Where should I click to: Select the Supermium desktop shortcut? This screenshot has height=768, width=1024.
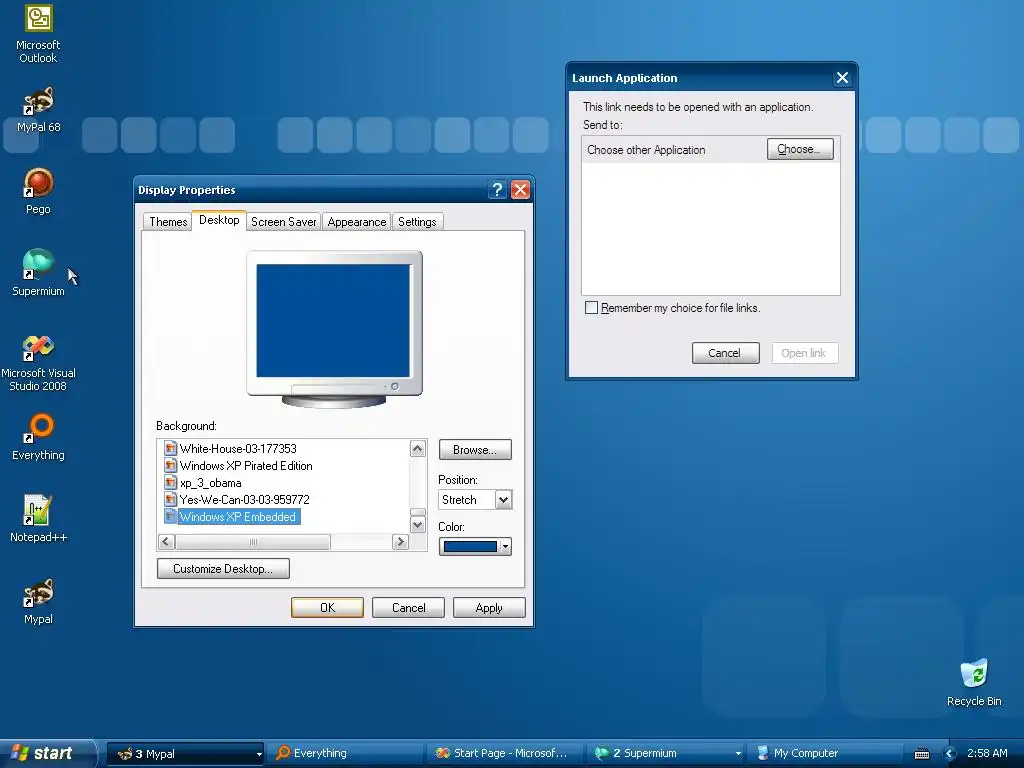(x=38, y=273)
